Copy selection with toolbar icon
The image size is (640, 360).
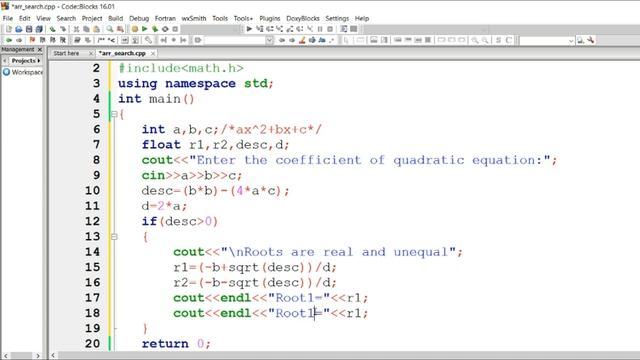click(x=87, y=29)
